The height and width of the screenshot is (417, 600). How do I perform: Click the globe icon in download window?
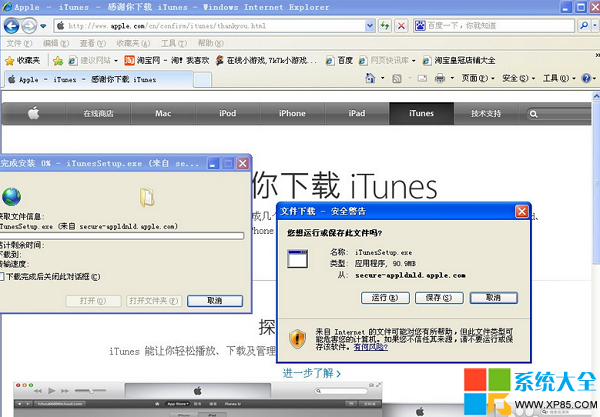11,197
